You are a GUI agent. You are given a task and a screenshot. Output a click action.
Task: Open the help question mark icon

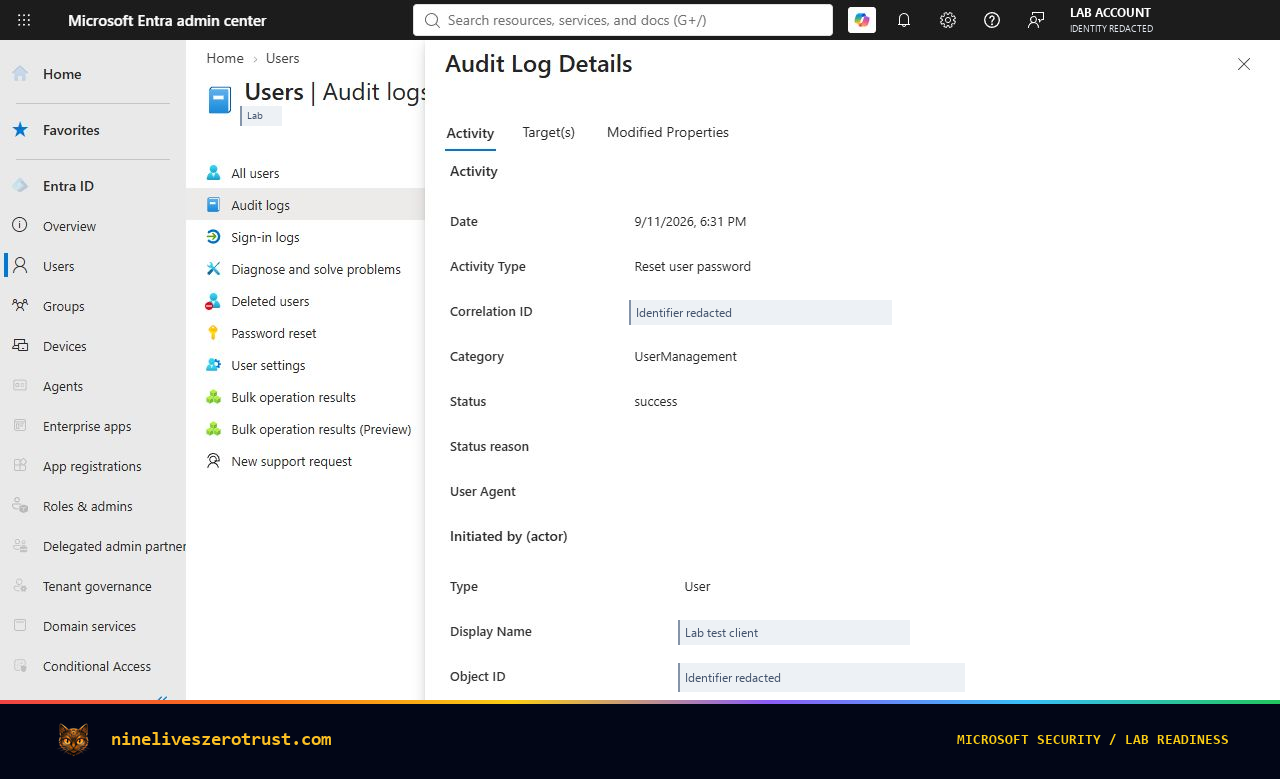pyautogui.click(x=992, y=20)
